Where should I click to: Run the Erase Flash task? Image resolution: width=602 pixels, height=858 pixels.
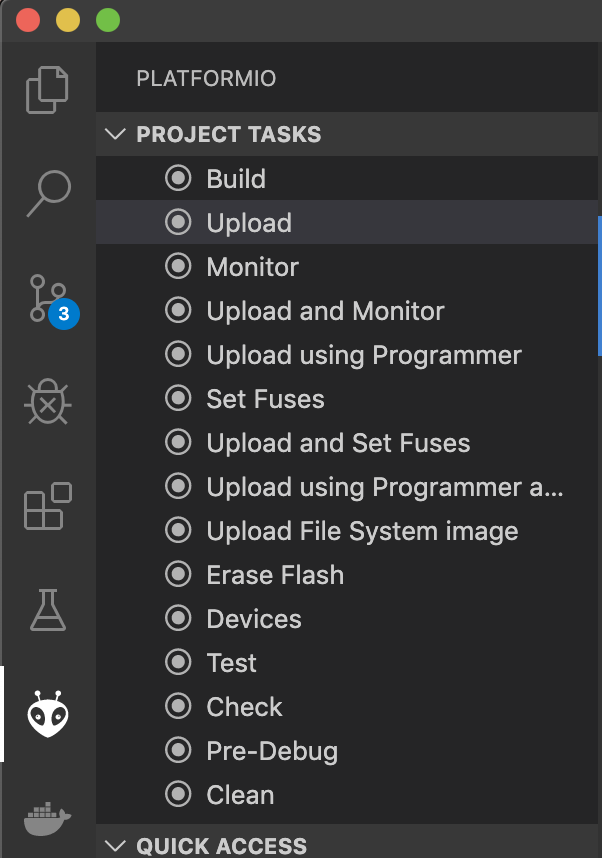(x=347, y=575)
